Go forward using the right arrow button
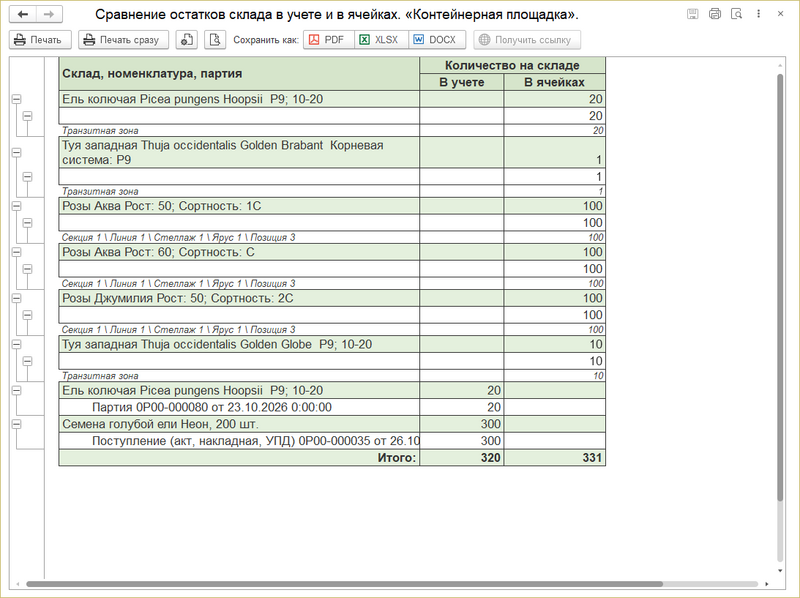This screenshot has height=598, width=800. (49, 14)
